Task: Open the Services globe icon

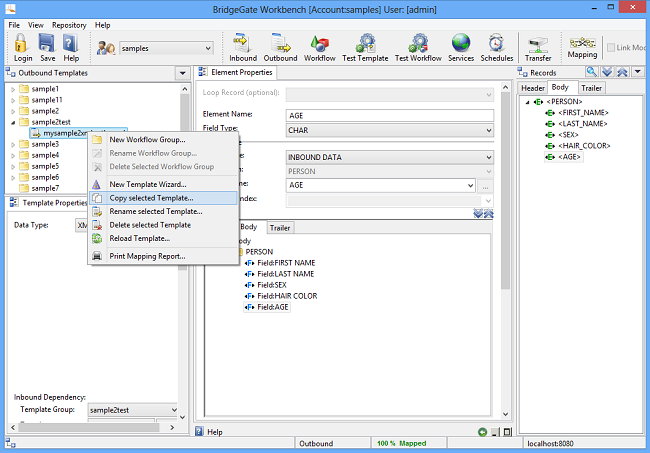Action: [x=461, y=48]
